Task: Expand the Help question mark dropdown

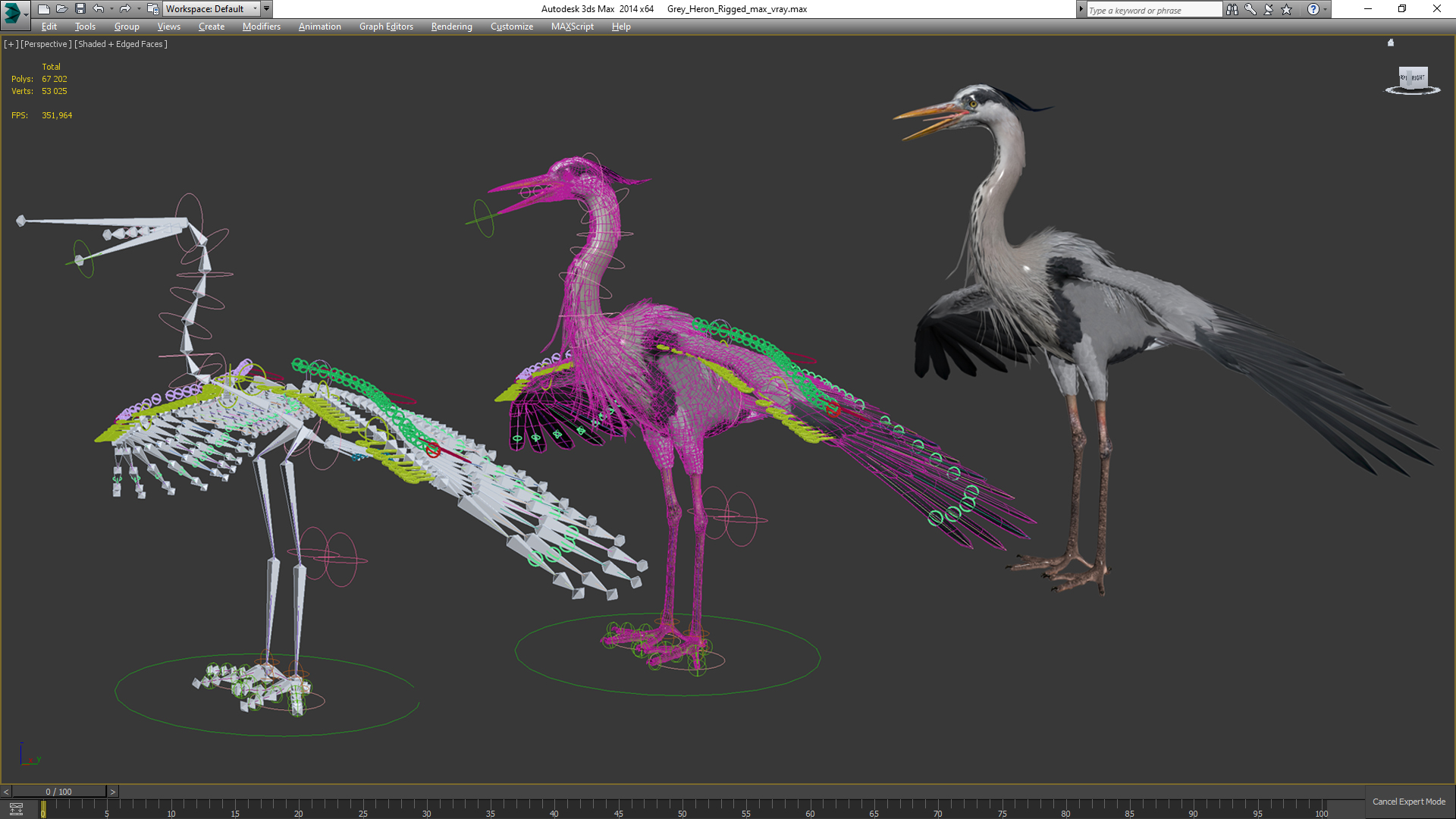Action: pos(1325,9)
